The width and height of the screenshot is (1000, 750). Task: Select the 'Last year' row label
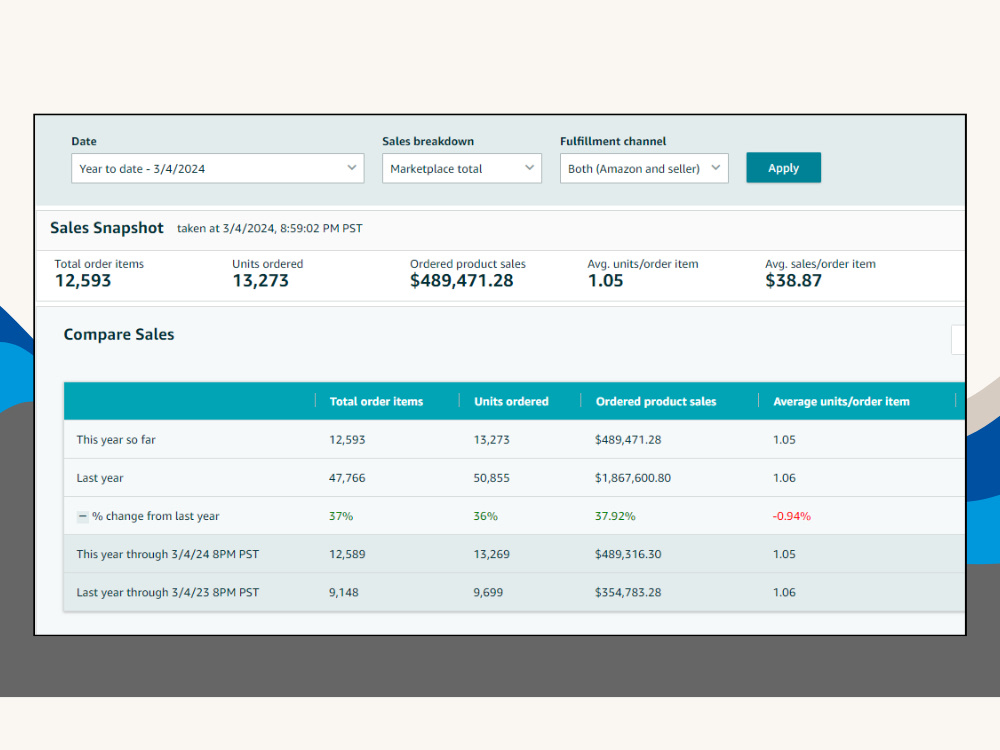100,478
